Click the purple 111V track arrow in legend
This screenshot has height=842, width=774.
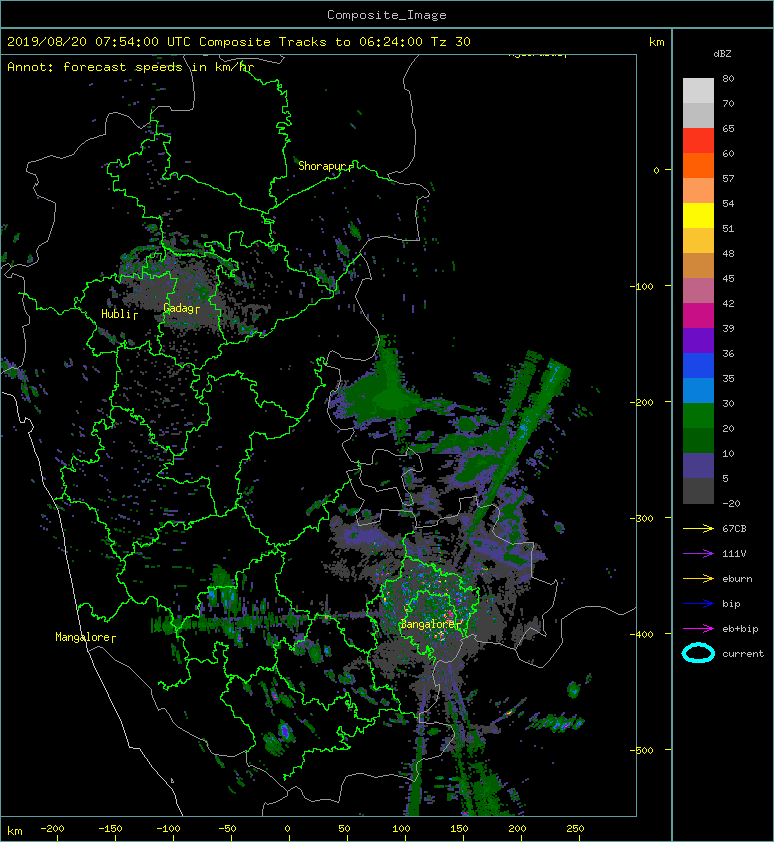click(x=698, y=554)
